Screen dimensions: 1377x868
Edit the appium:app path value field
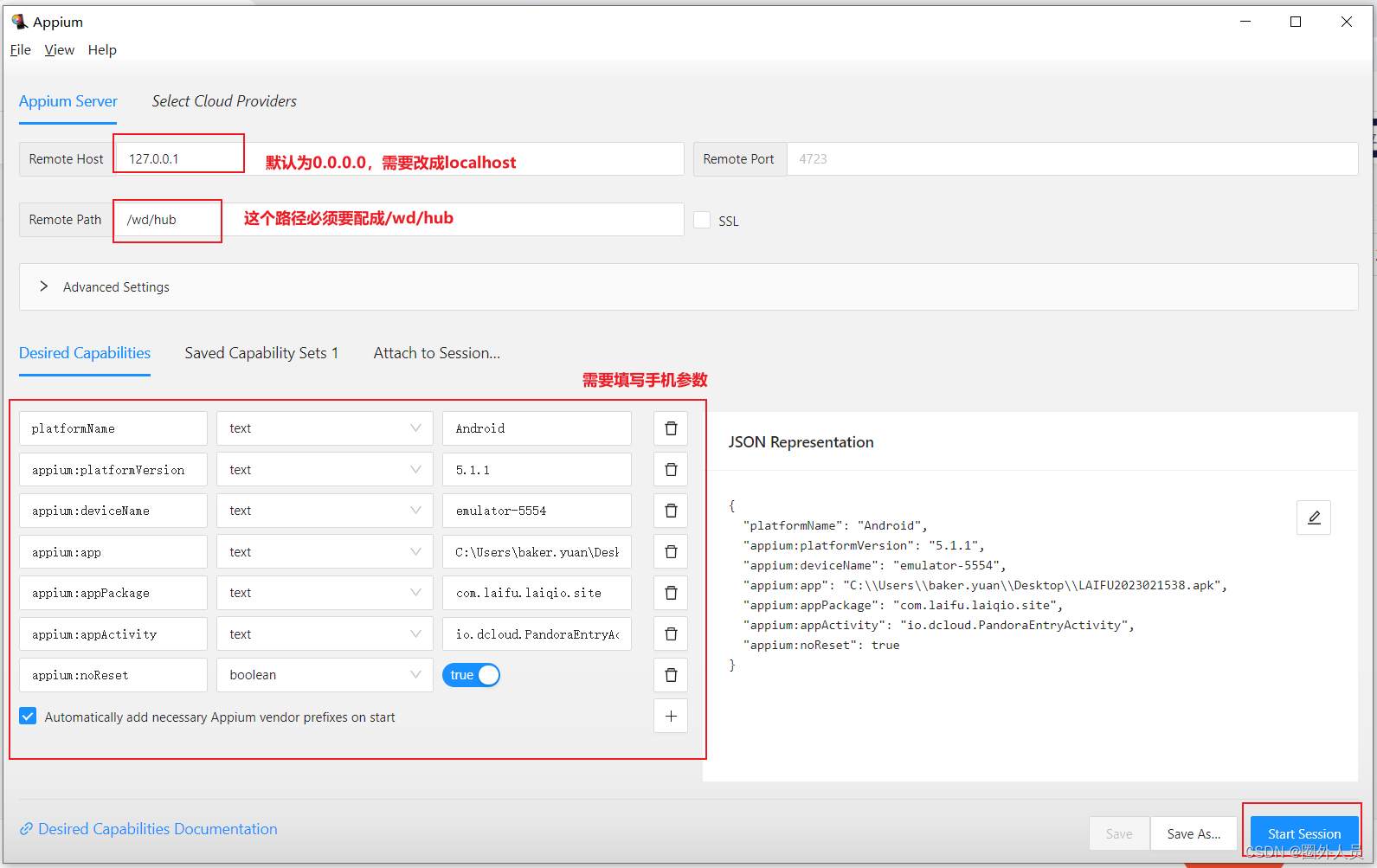(x=537, y=552)
